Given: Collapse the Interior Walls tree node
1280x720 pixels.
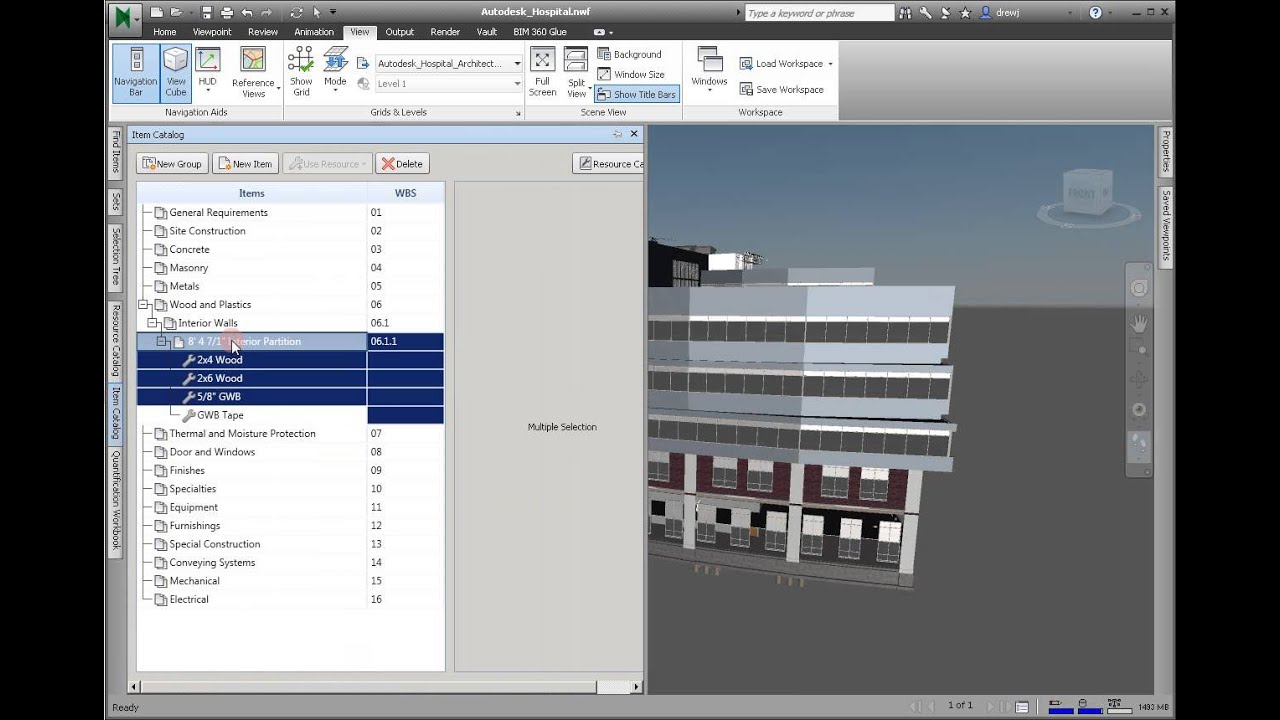Looking at the screenshot, I should click(x=153, y=323).
